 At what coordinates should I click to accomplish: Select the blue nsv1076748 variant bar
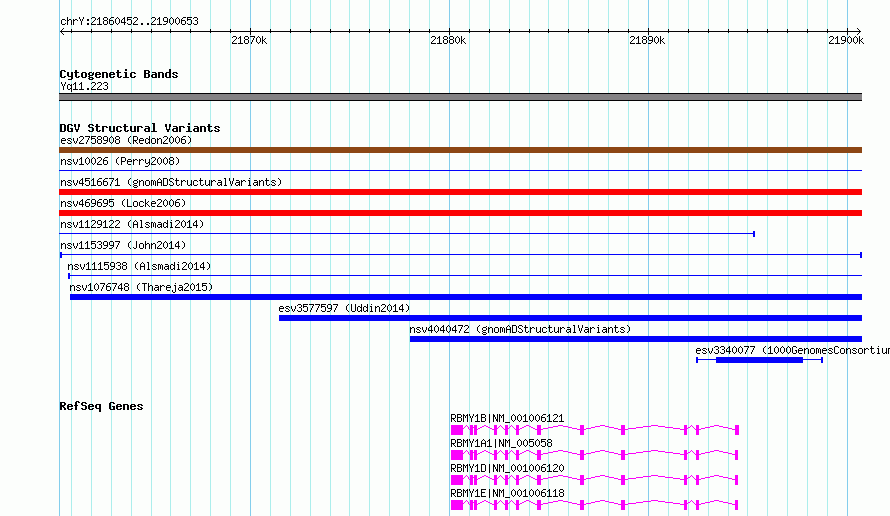click(x=466, y=297)
